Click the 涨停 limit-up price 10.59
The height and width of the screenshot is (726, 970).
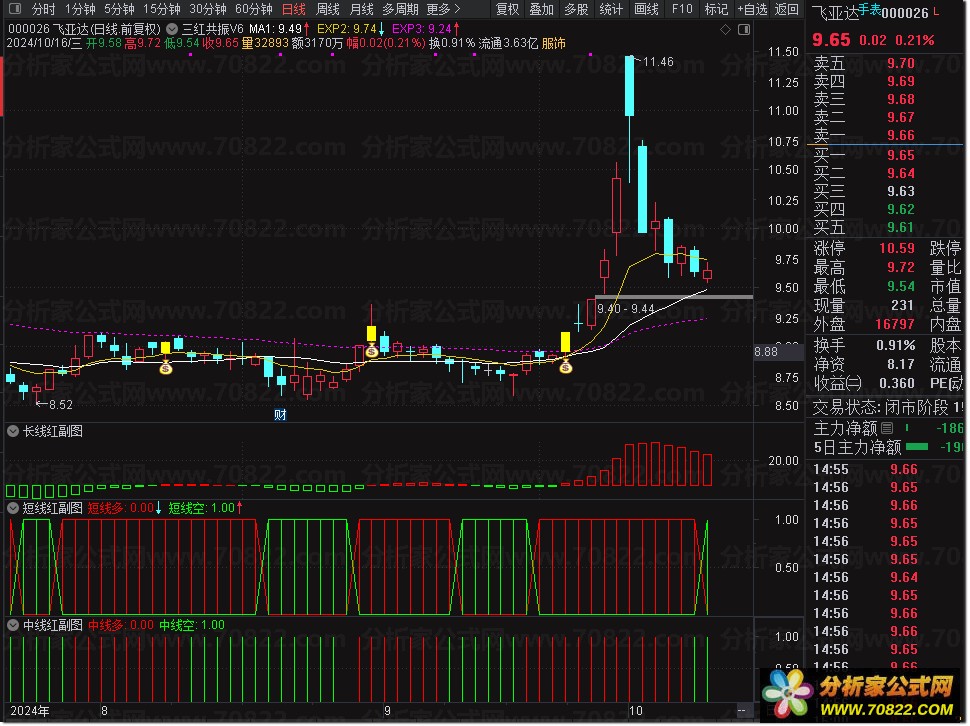(896, 248)
